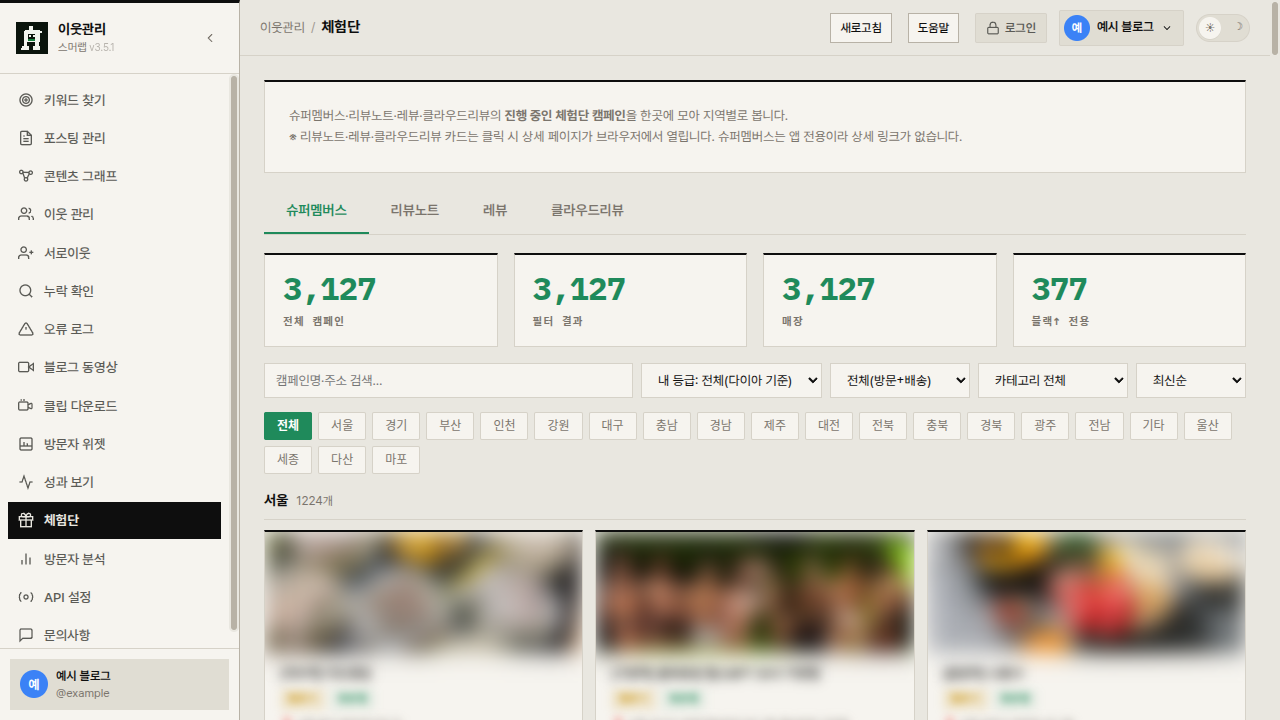Filter by 세종 region chip

(288, 460)
